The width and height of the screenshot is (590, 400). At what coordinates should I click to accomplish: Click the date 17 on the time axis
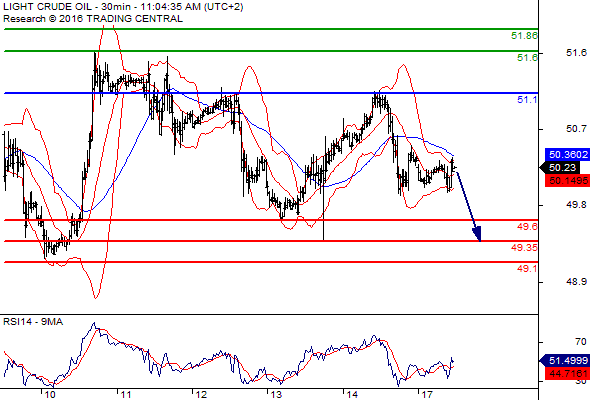[427, 395]
